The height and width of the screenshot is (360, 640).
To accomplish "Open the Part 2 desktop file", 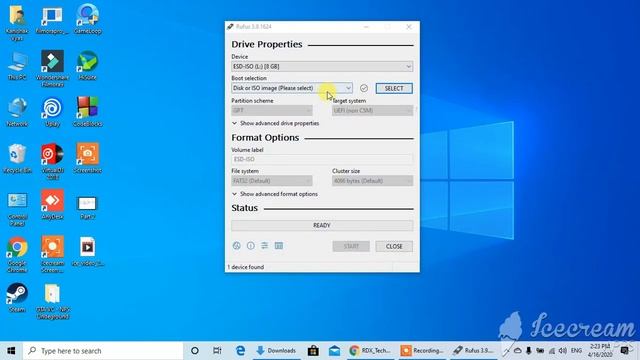I will click(87, 207).
